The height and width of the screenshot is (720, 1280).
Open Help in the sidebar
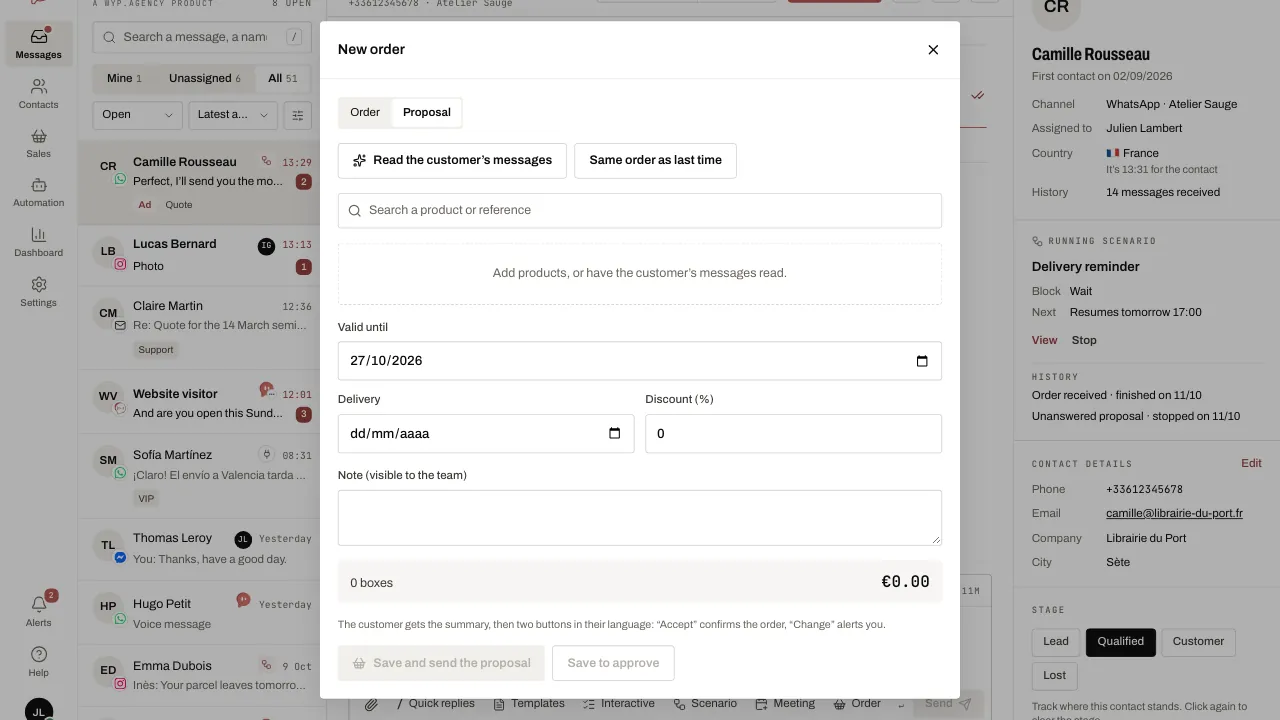pyautogui.click(x=38, y=661)
